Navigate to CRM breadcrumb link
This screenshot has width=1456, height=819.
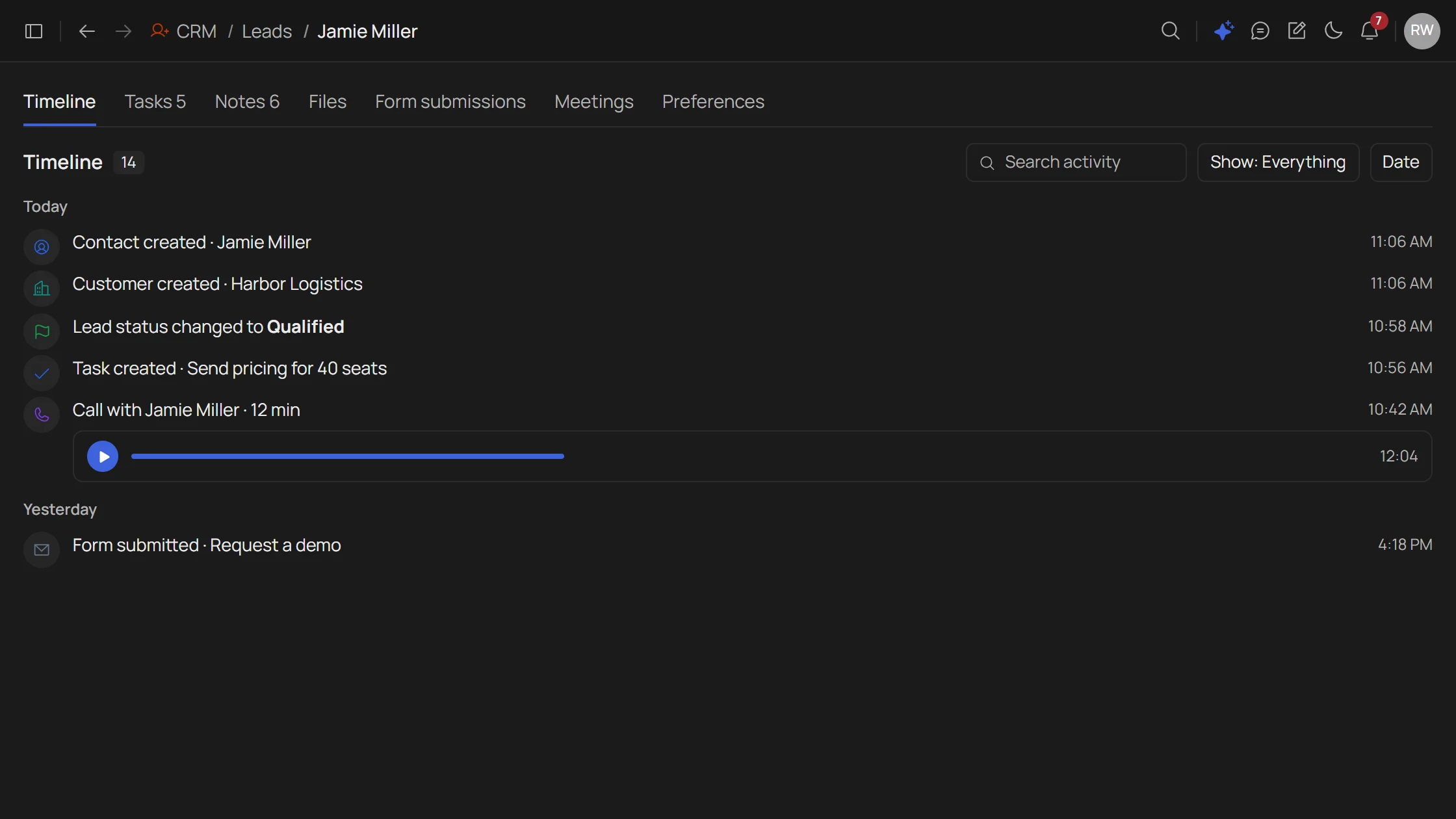196,31
